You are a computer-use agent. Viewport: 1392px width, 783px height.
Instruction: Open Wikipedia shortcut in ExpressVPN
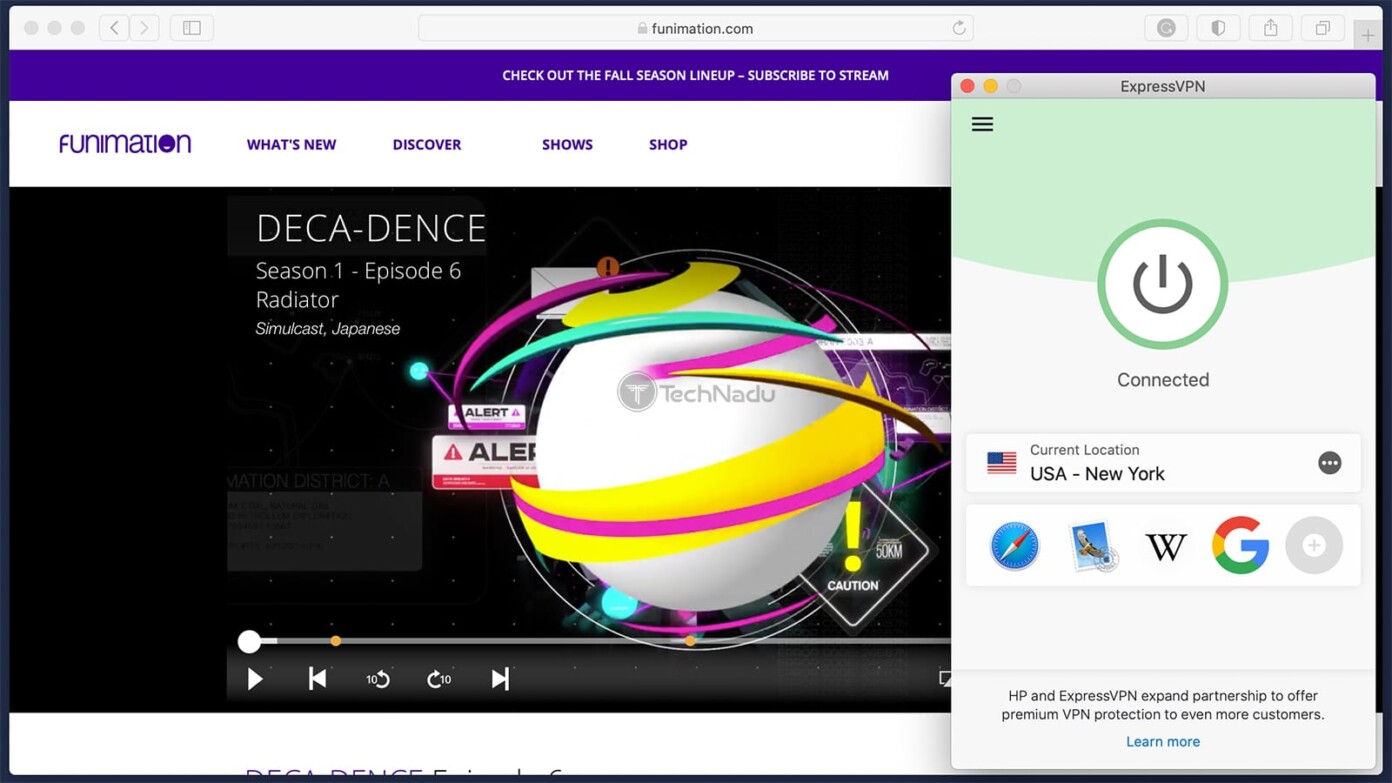click(1165, 547)
